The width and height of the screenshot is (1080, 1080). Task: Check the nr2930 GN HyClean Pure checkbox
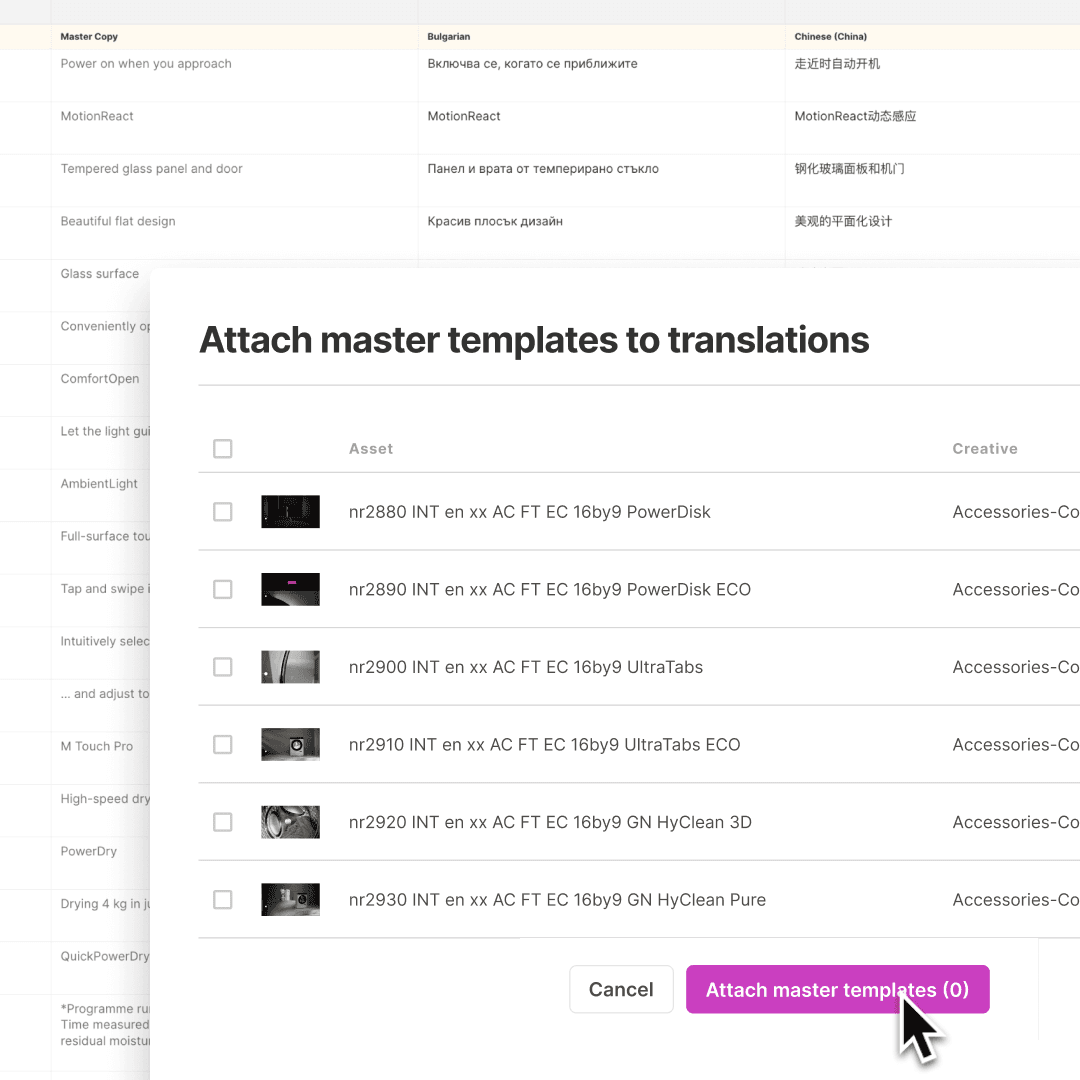(222, 899)
